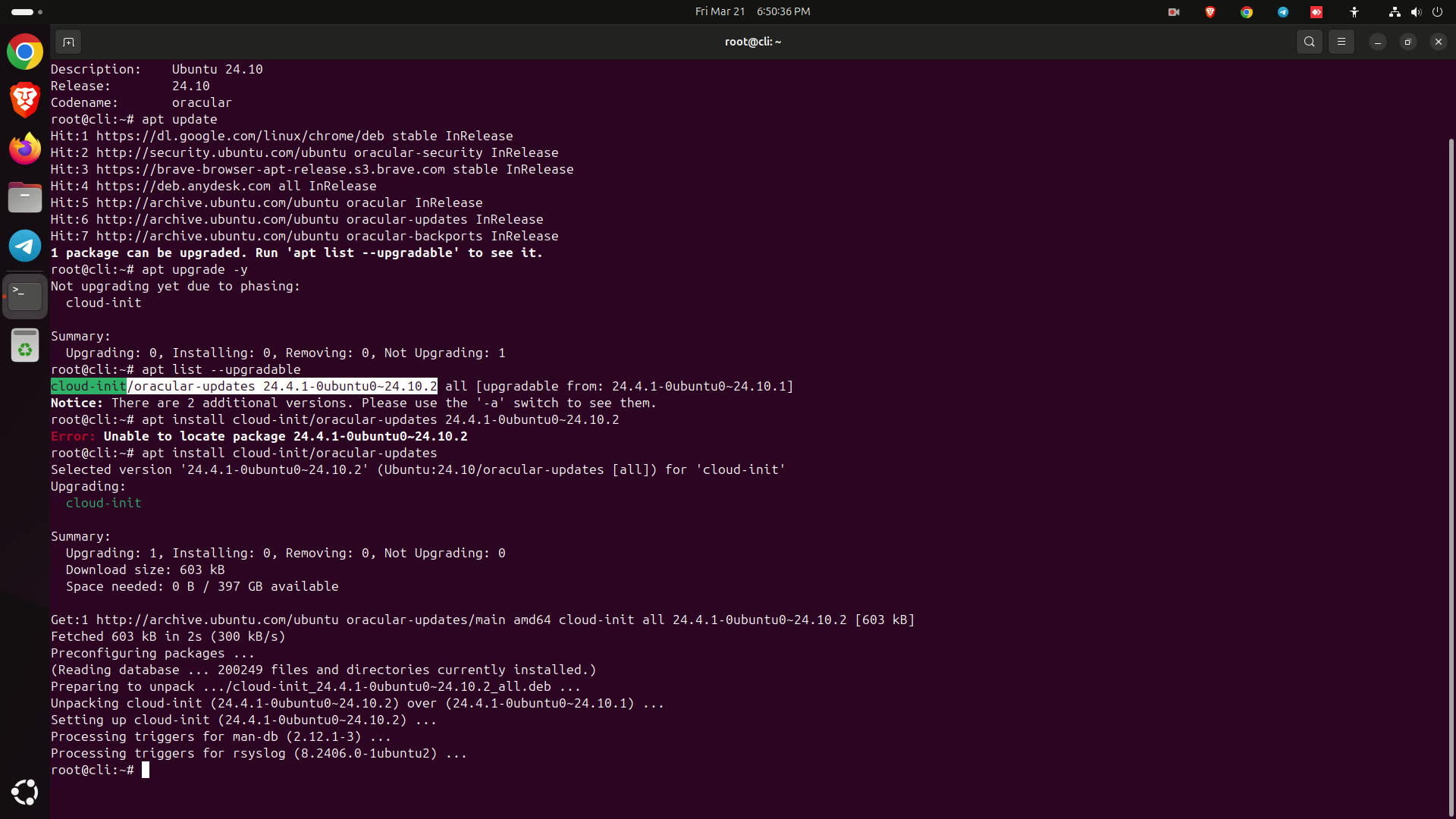This screenshot has height=819, width=1456.
Task: Open the search icon in the terminal titlebar
Action: (1310, 42)
